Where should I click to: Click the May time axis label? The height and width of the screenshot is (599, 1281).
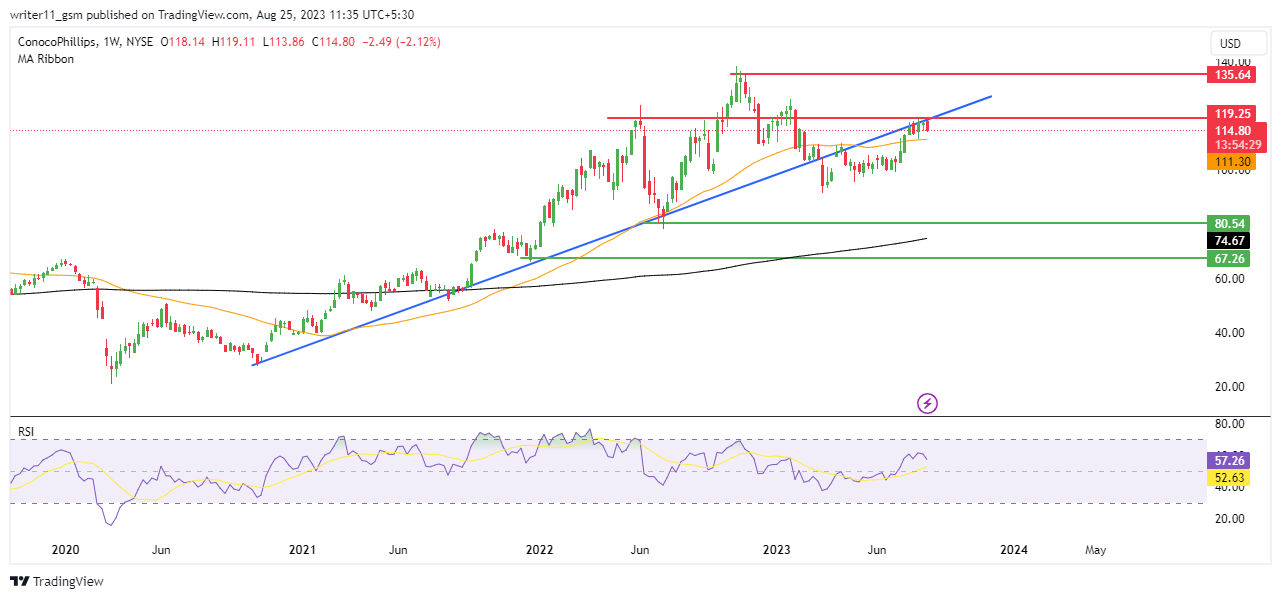point(1096,549)
